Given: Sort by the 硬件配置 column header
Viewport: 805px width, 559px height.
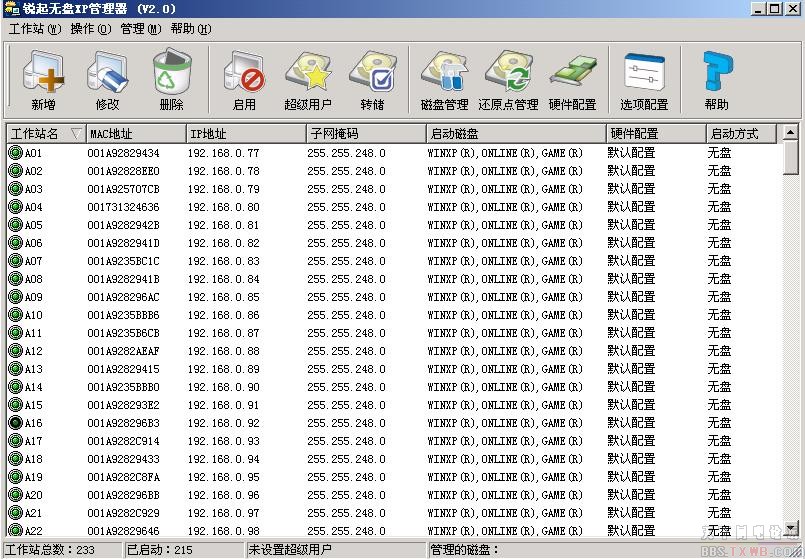Looking at the screenshot, I should (x=656, y=134).
